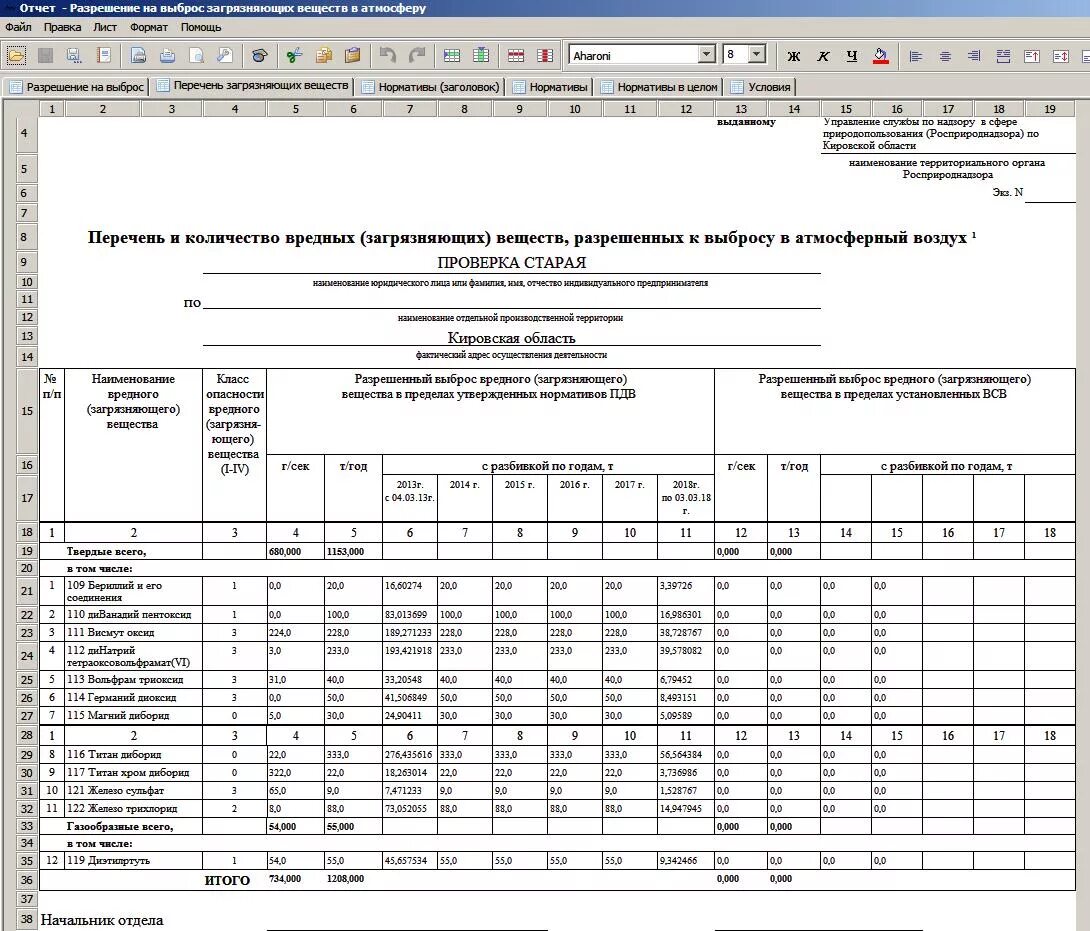The image size is (1090, 931).
Task: Click the ИТОГО total 1208,000 cell
Action: (x=353, y=879)
